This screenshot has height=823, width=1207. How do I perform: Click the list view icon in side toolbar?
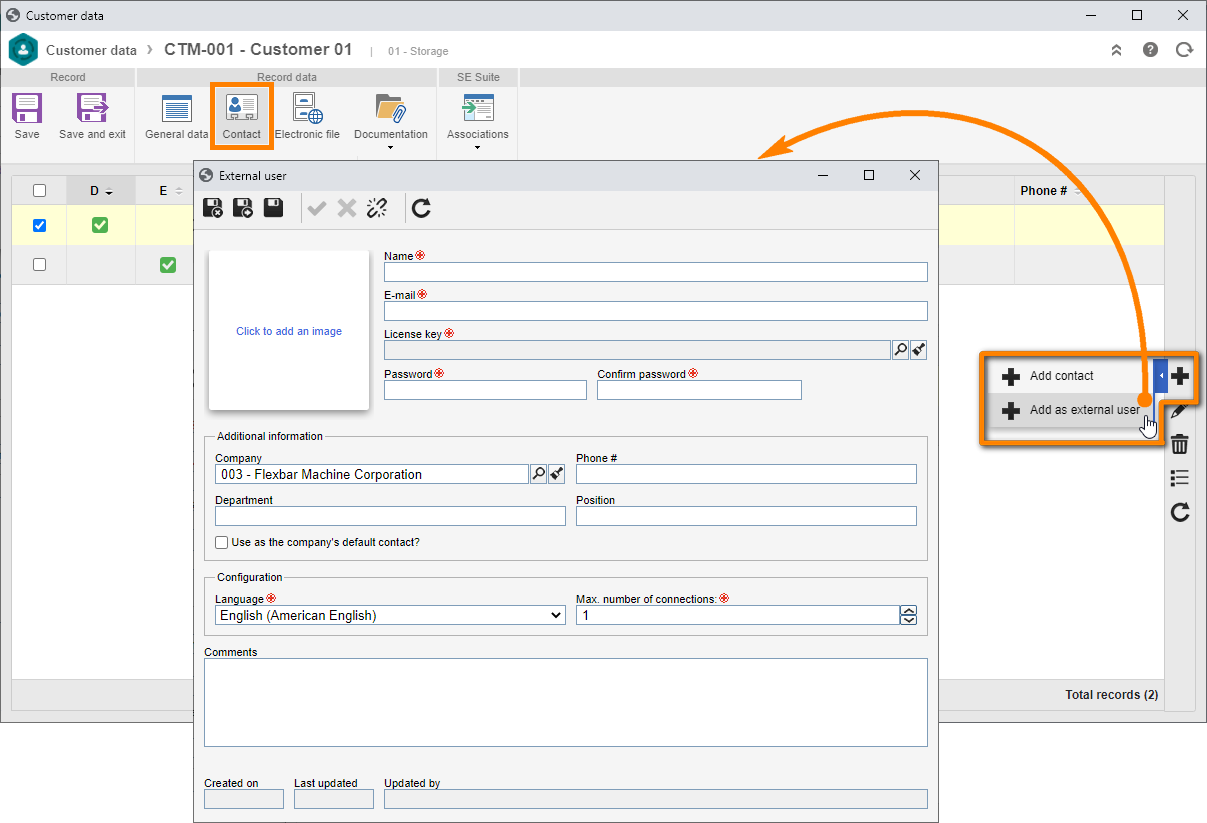click(x=1180, y=478)
